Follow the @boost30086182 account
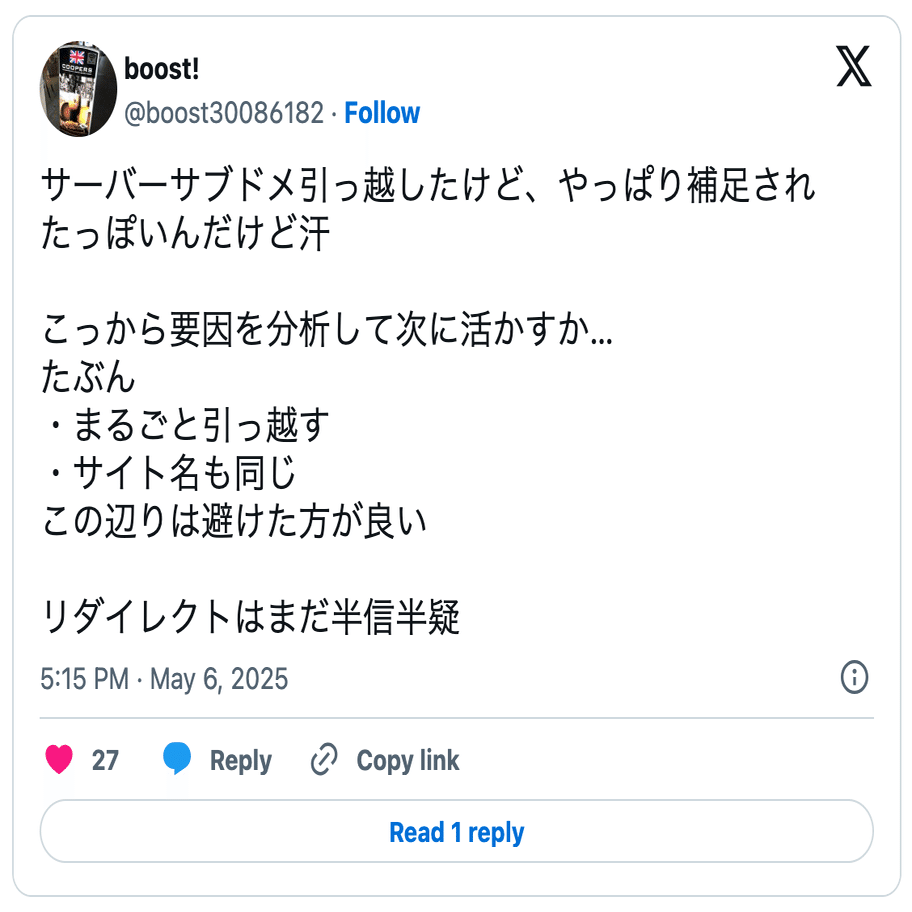 pos(382,113)
